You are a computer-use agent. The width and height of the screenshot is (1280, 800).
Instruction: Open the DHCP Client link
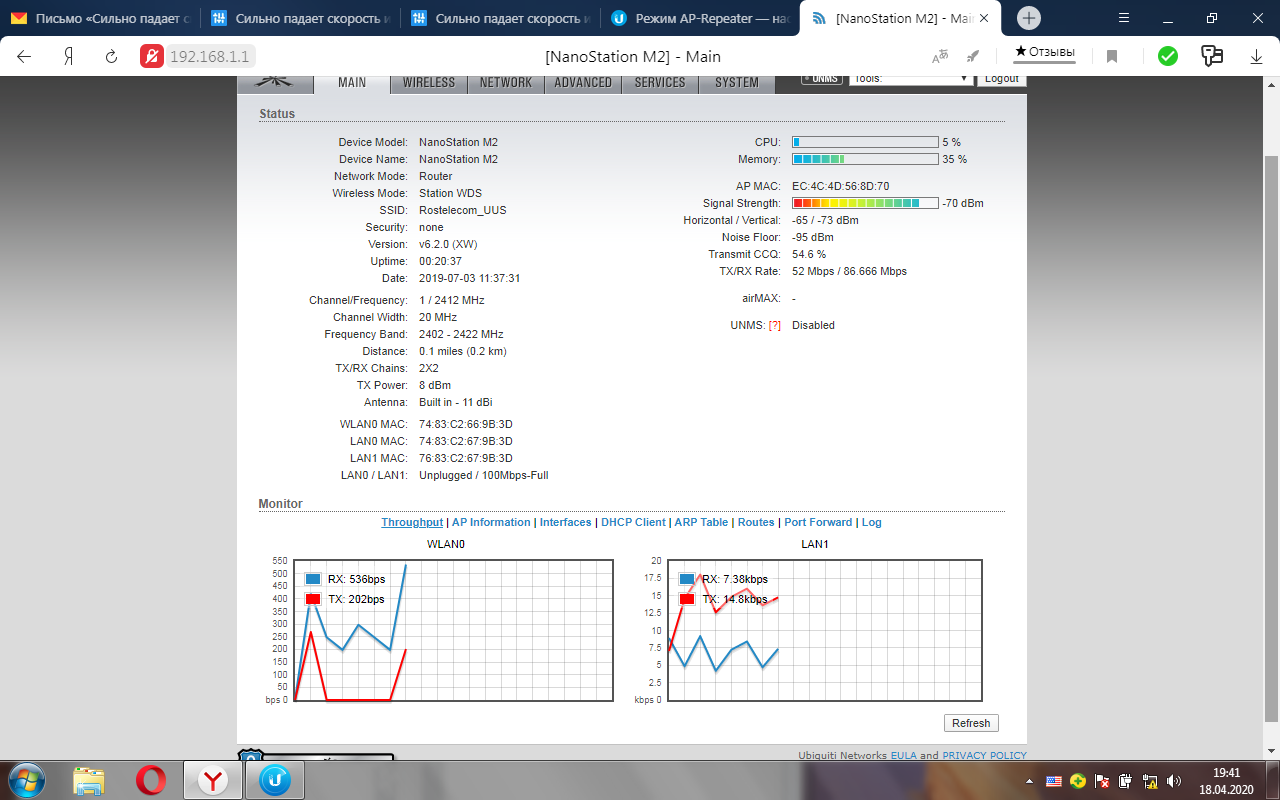tap(633, 522)
